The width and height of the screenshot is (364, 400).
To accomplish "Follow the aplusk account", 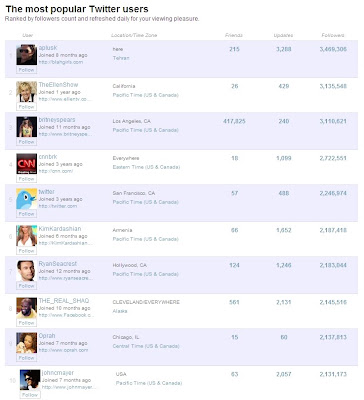I will (x=26, y=70).
